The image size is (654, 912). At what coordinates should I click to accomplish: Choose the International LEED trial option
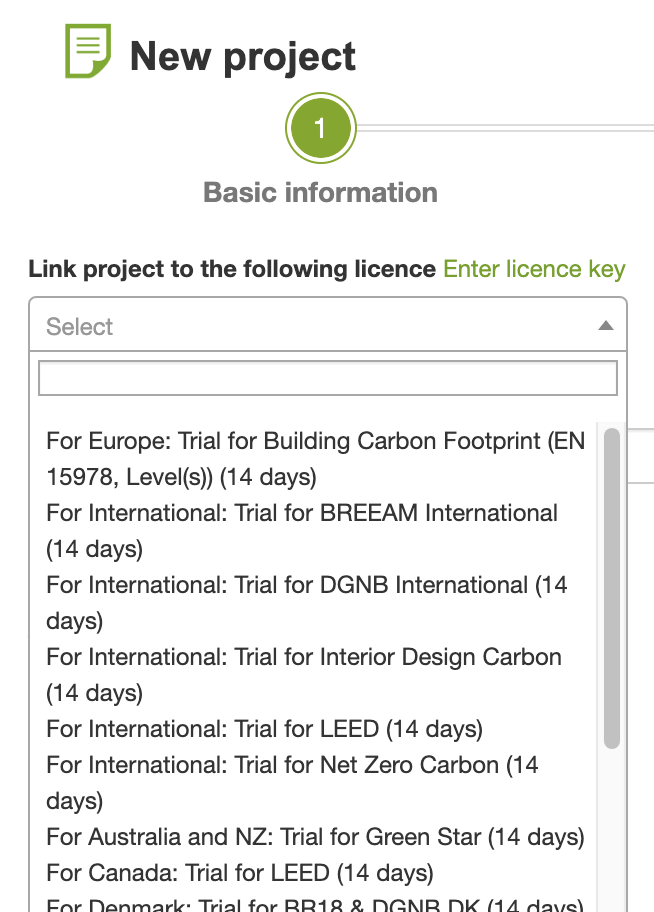pyautogui.click(x=264, y=729)
